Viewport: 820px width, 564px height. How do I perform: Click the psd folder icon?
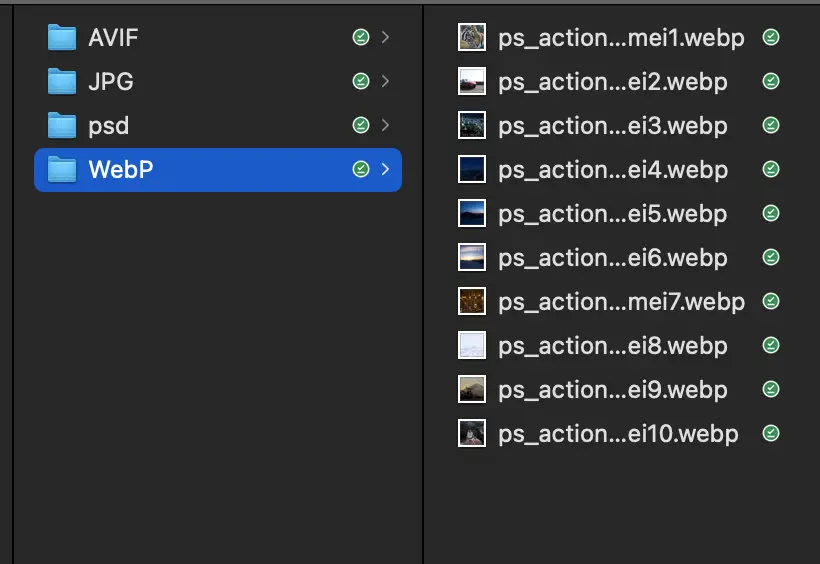[62, 126]
